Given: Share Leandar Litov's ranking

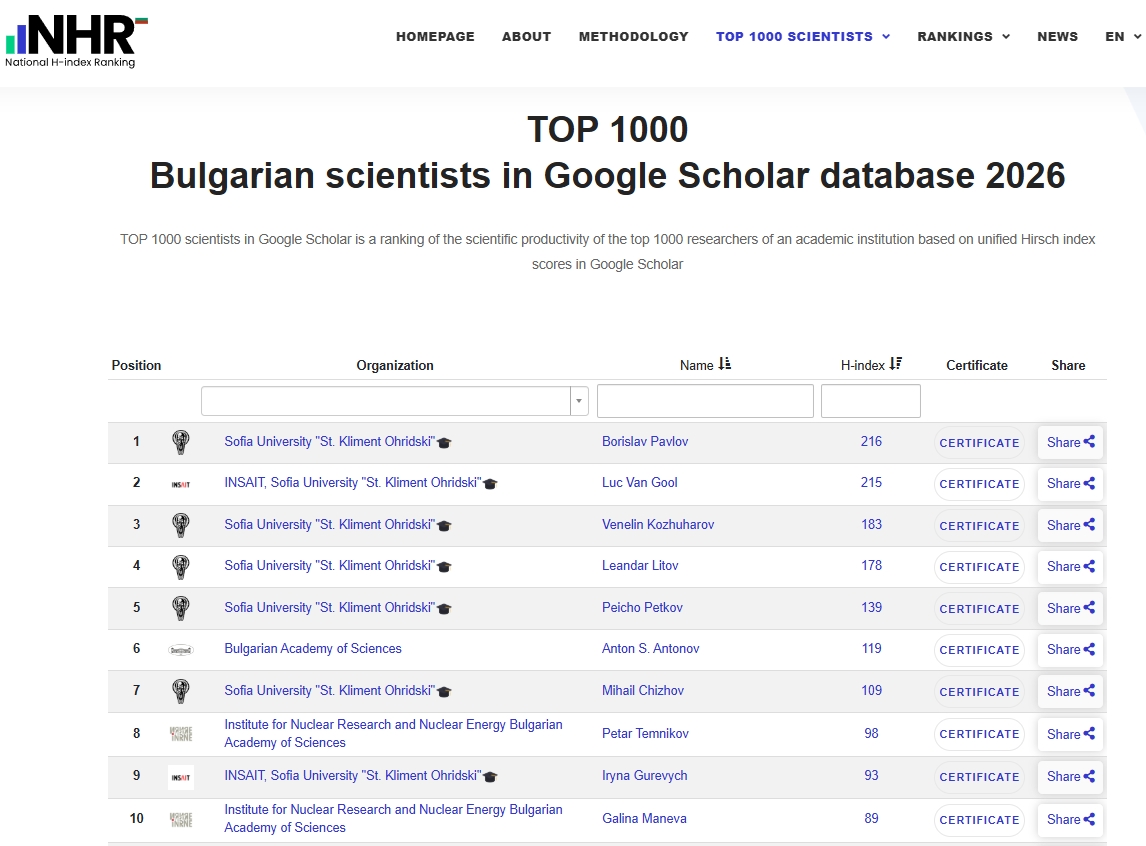Looking at the screenshot, I should 1070,566.
